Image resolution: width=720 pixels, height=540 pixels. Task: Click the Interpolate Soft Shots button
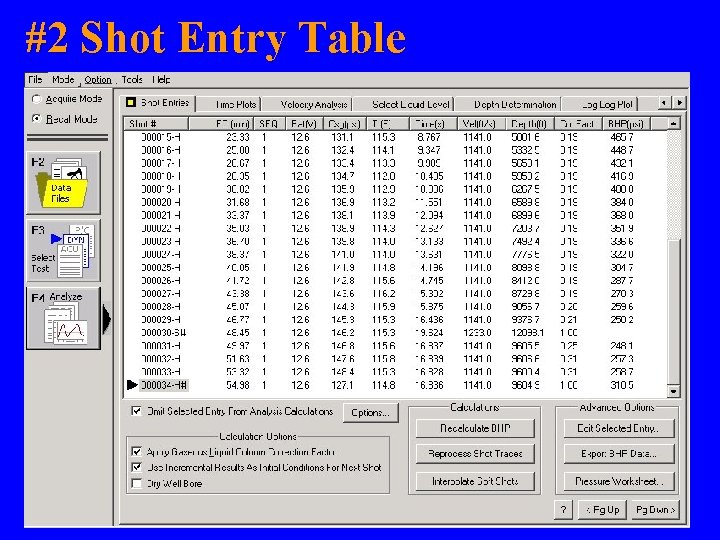point(475,481)
